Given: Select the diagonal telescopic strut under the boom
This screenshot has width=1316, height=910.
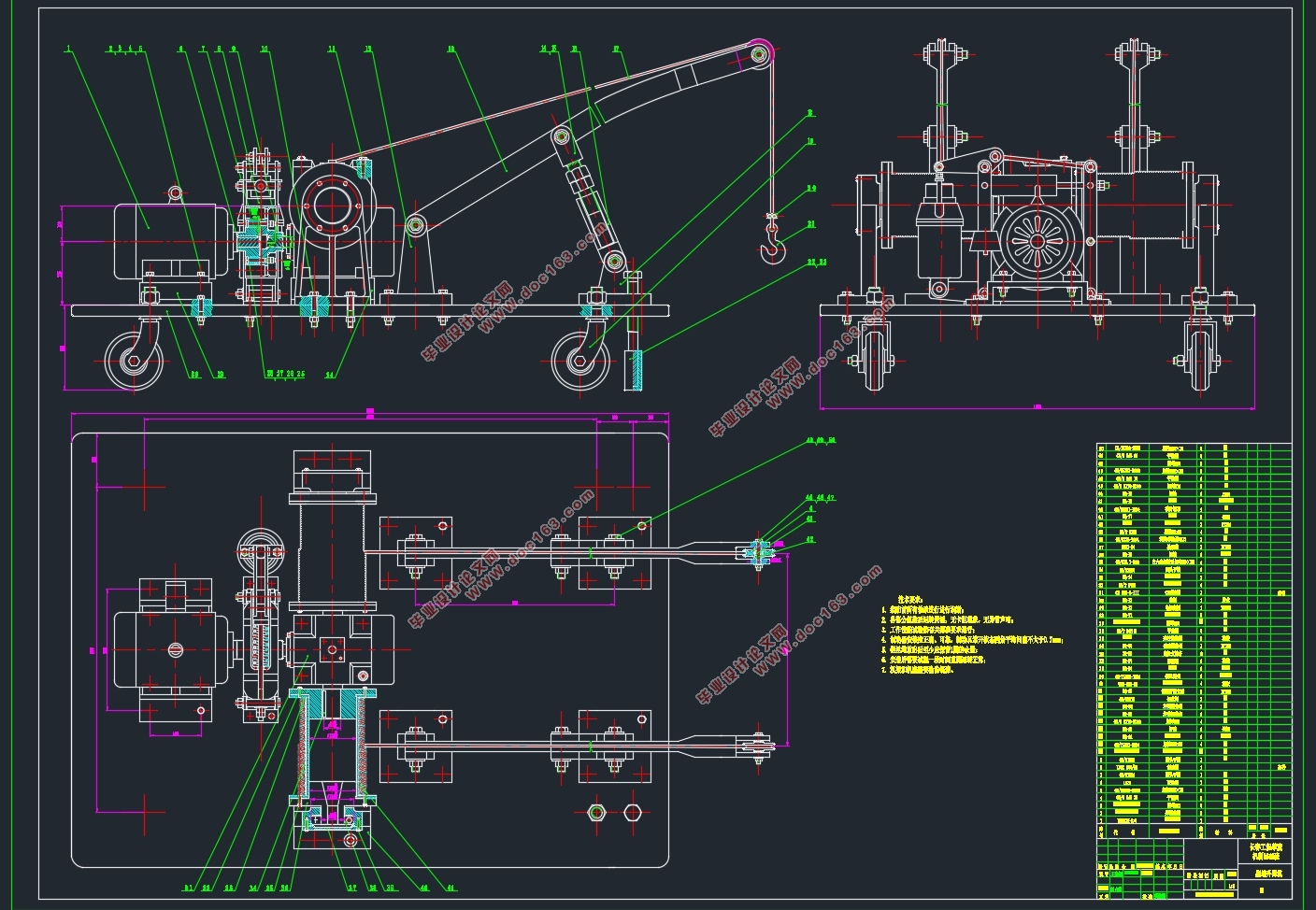Looking at the screenshot, I should 586,199.
